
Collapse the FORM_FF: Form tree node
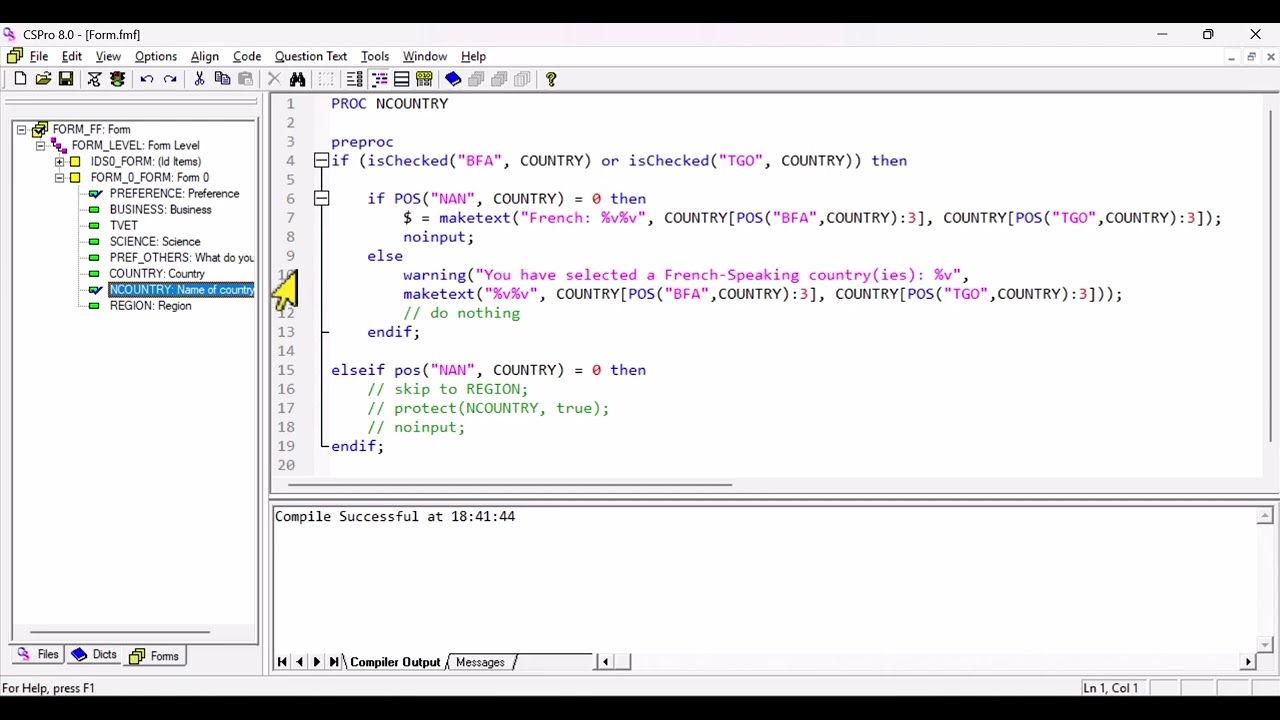click(21, 130)
